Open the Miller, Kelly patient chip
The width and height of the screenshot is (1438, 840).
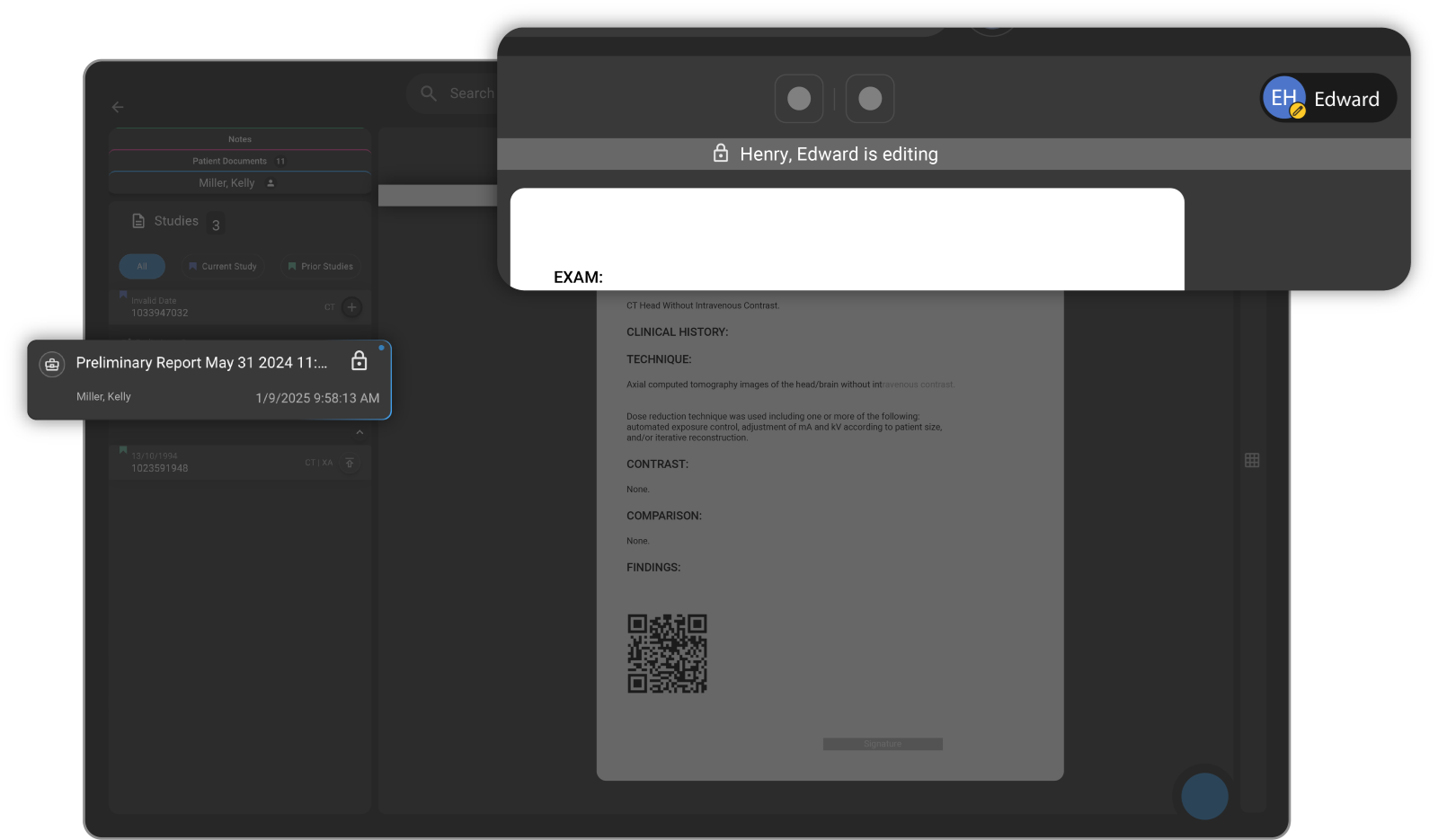click(x=239, y=182)
